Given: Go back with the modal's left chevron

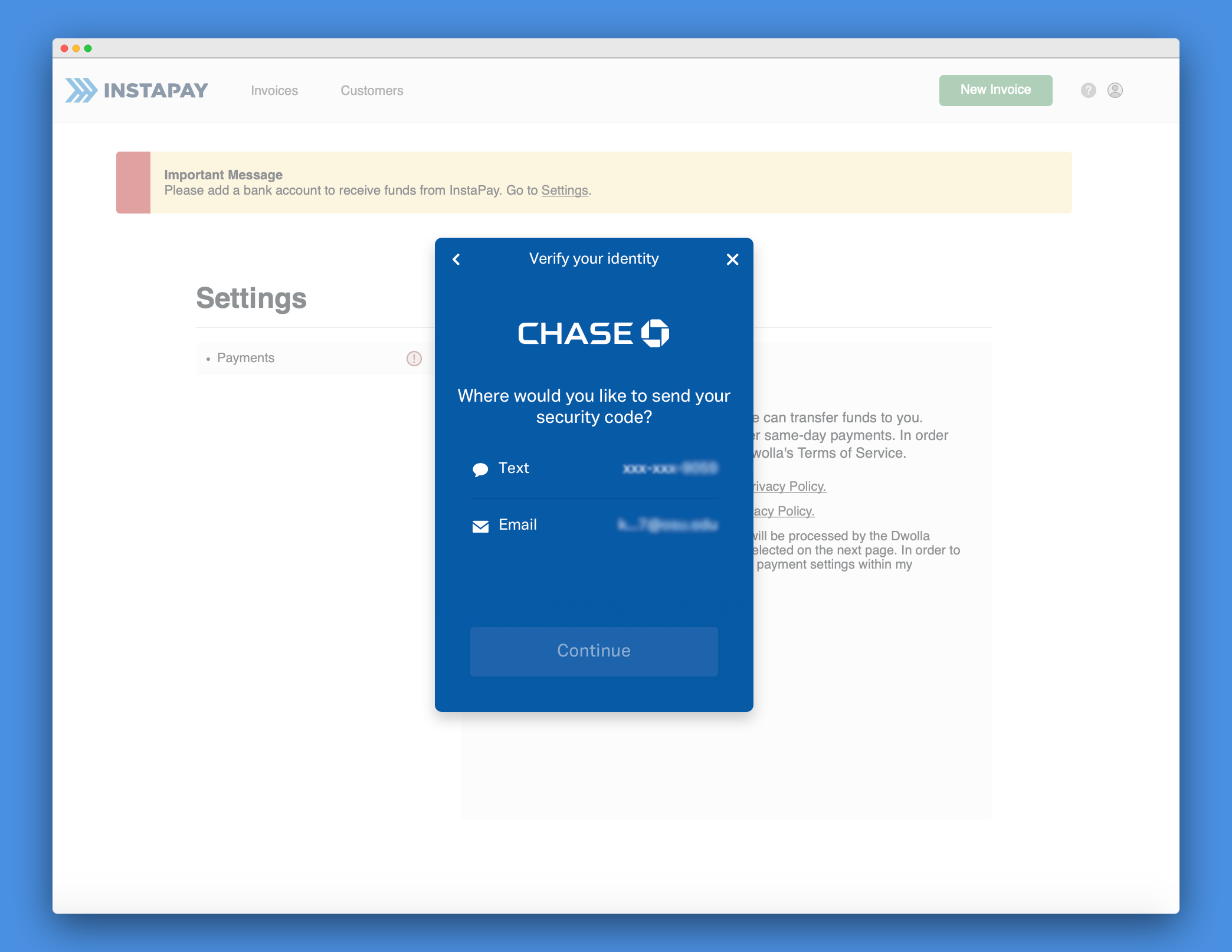Looking at the screenshot, I should click(456, 259).
